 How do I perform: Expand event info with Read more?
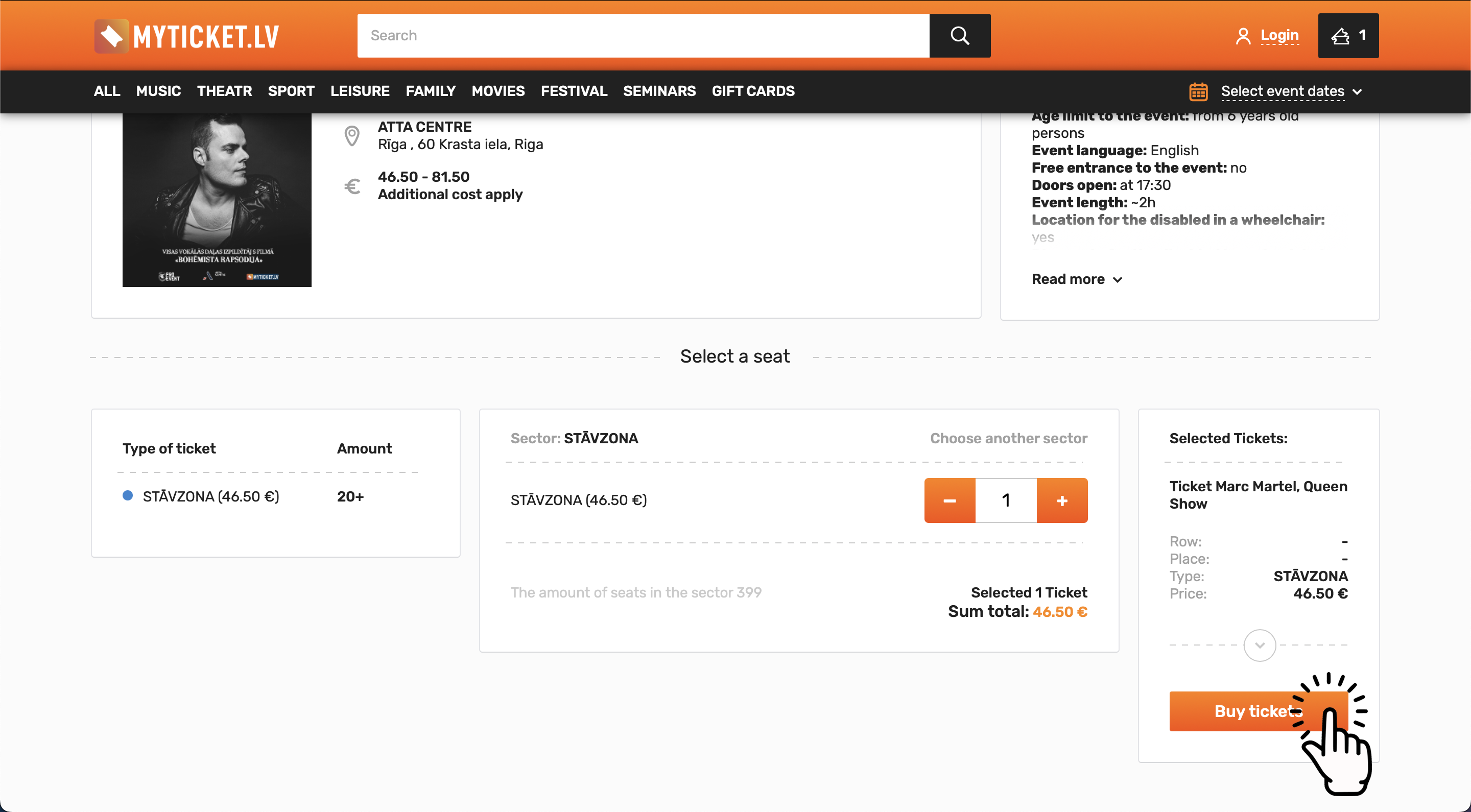tap(1077, 279)
